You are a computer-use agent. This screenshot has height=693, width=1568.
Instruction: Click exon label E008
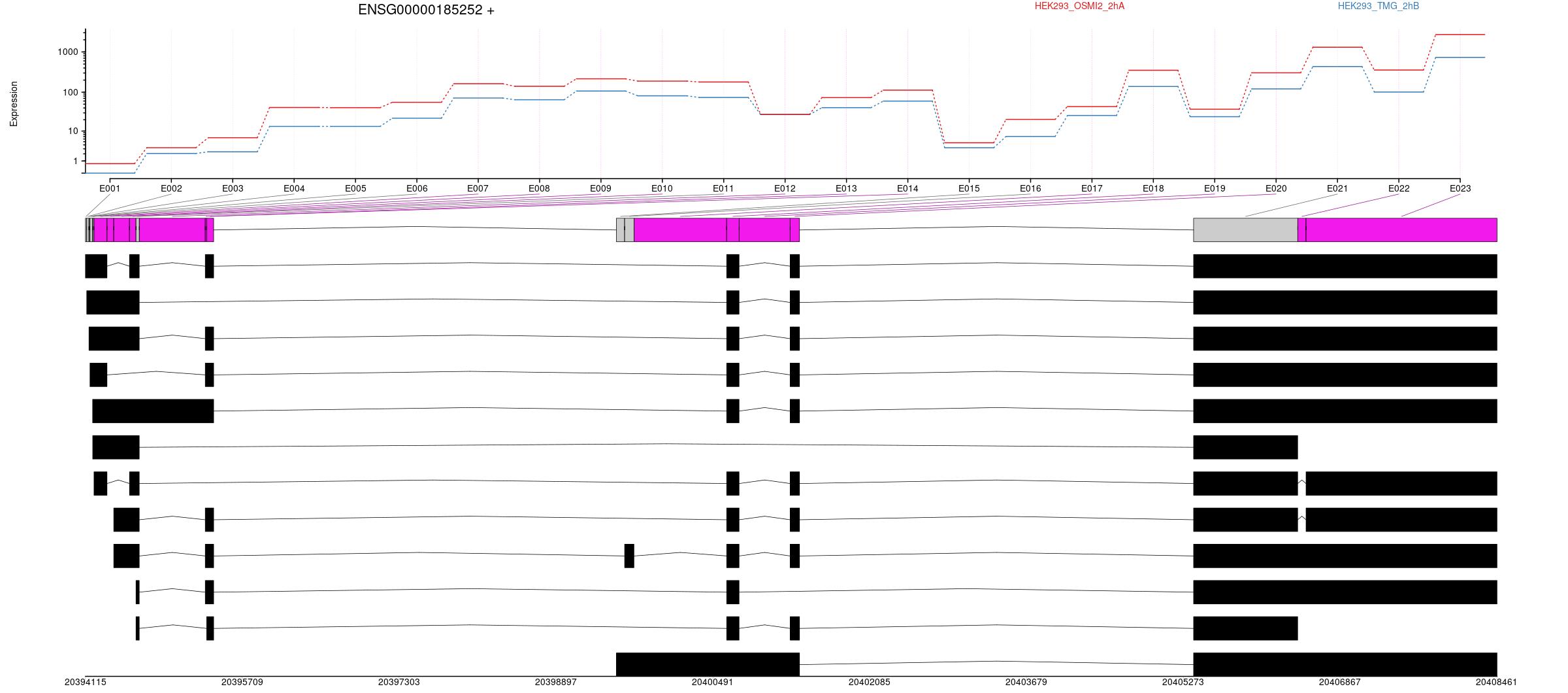pyautogui.click(x=539, y=188)
